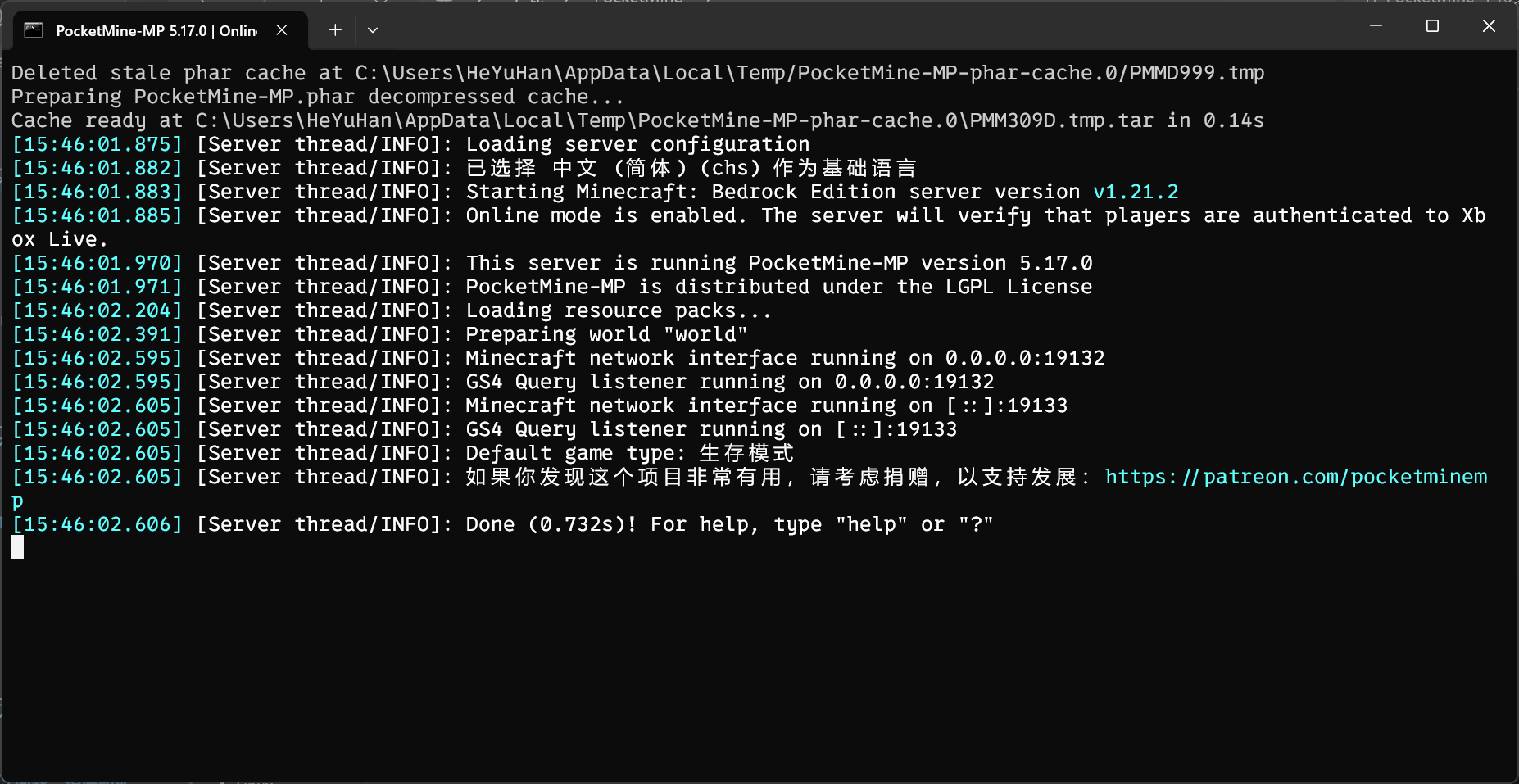Open a new terminal tab with the plus button
Image resolution: width=1519 pixels, height=784 pixels.
[335, 30]
